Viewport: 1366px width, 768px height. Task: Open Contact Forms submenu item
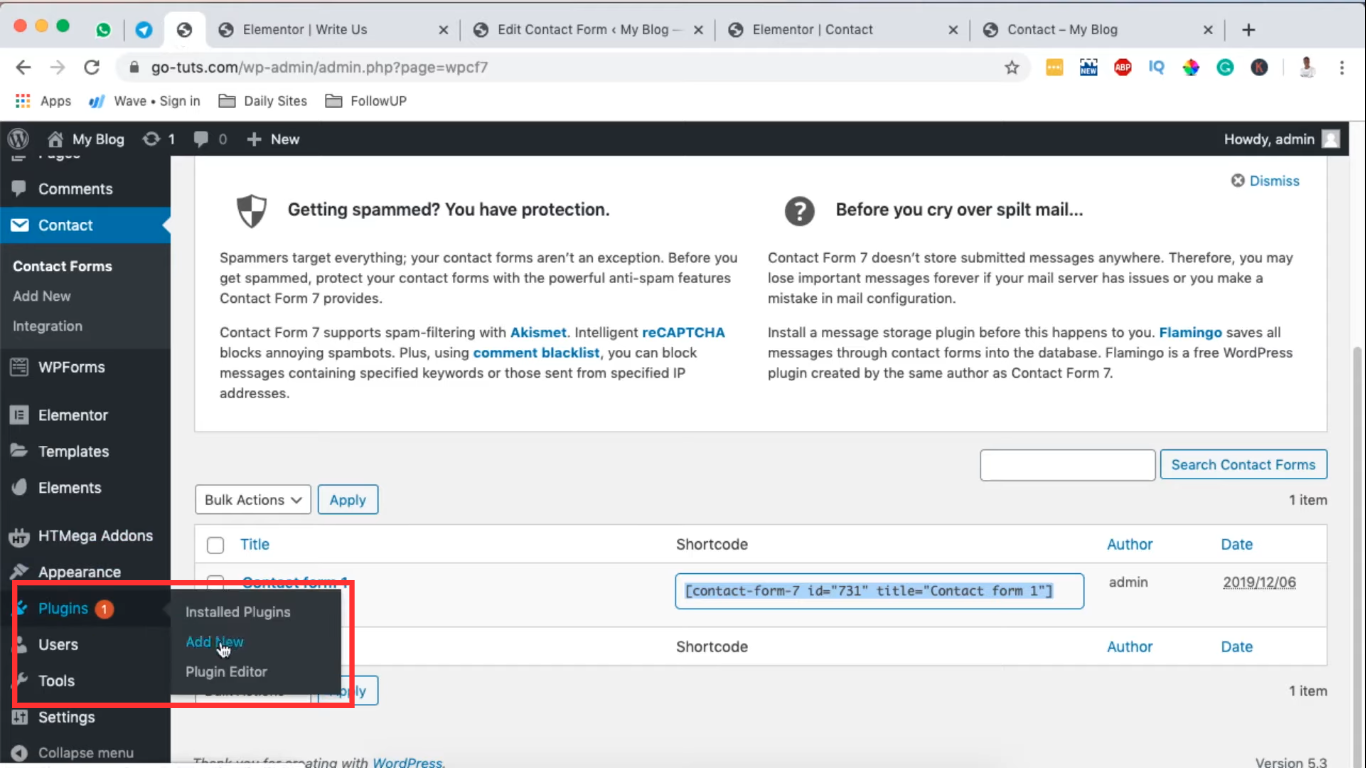point(62,266)
